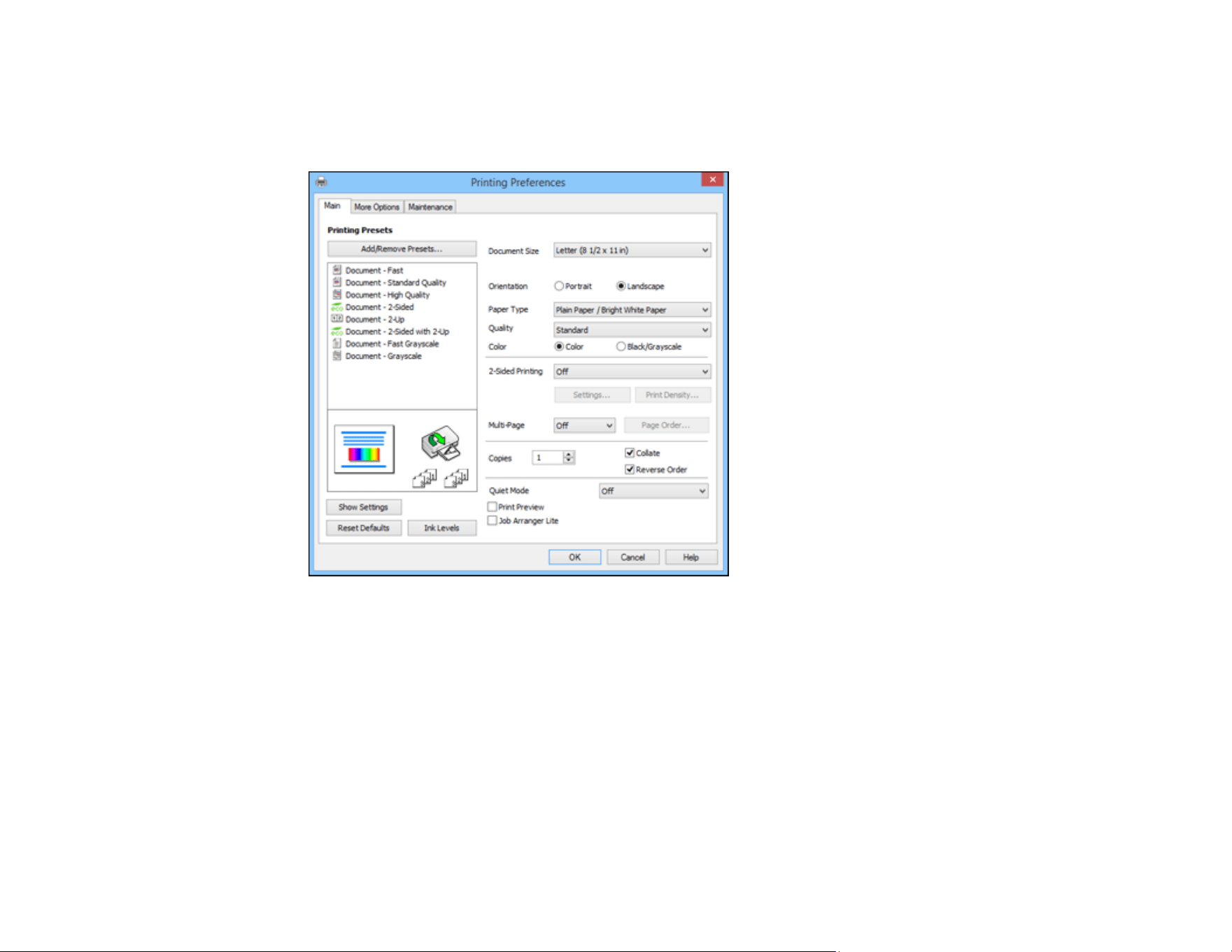Switch to the Maintenance tab
Screen dimensions: 1232x952
pos(430,207)
